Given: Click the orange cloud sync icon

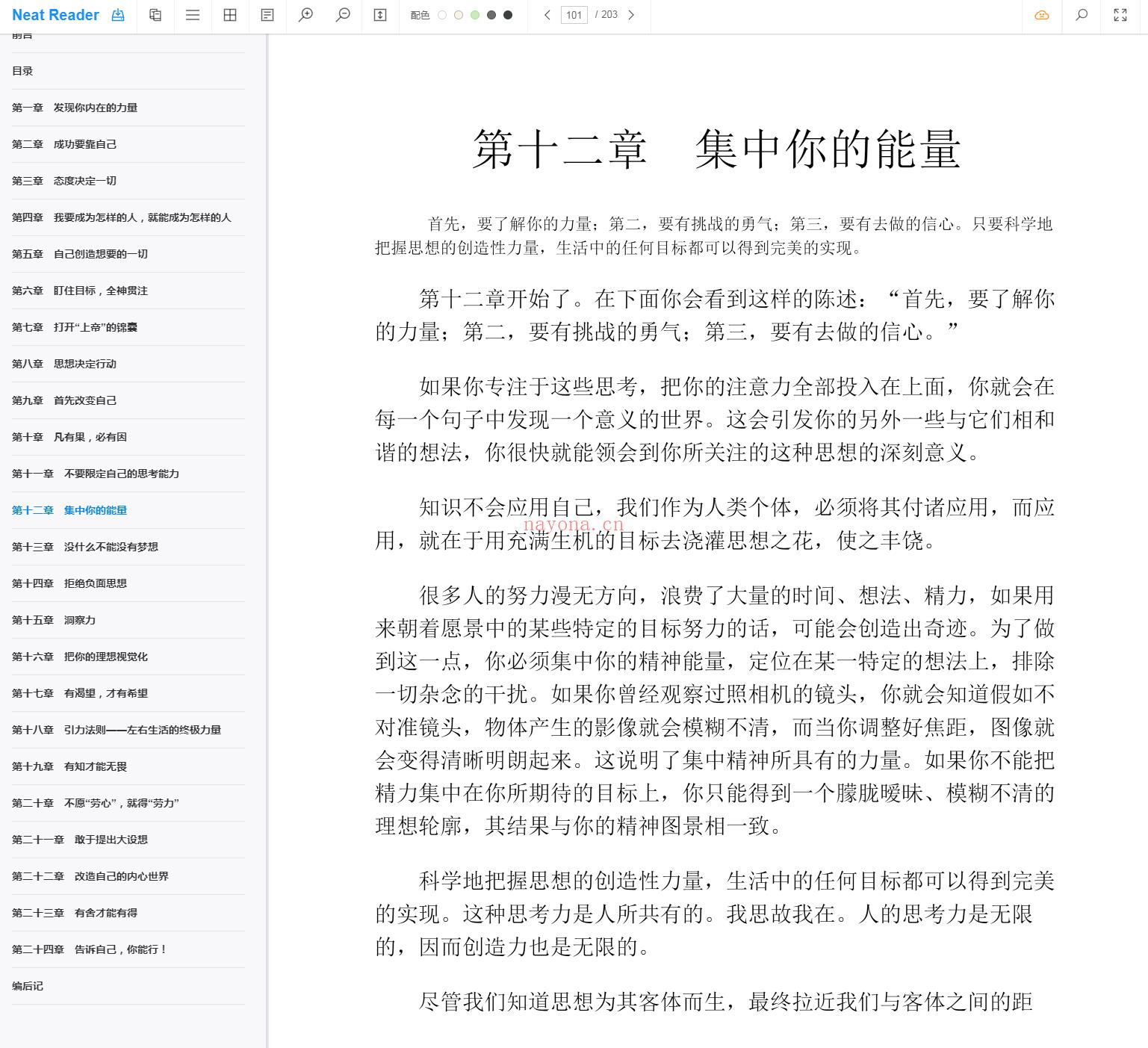Looking at the screenshot, I should (x=1042, y=15).
